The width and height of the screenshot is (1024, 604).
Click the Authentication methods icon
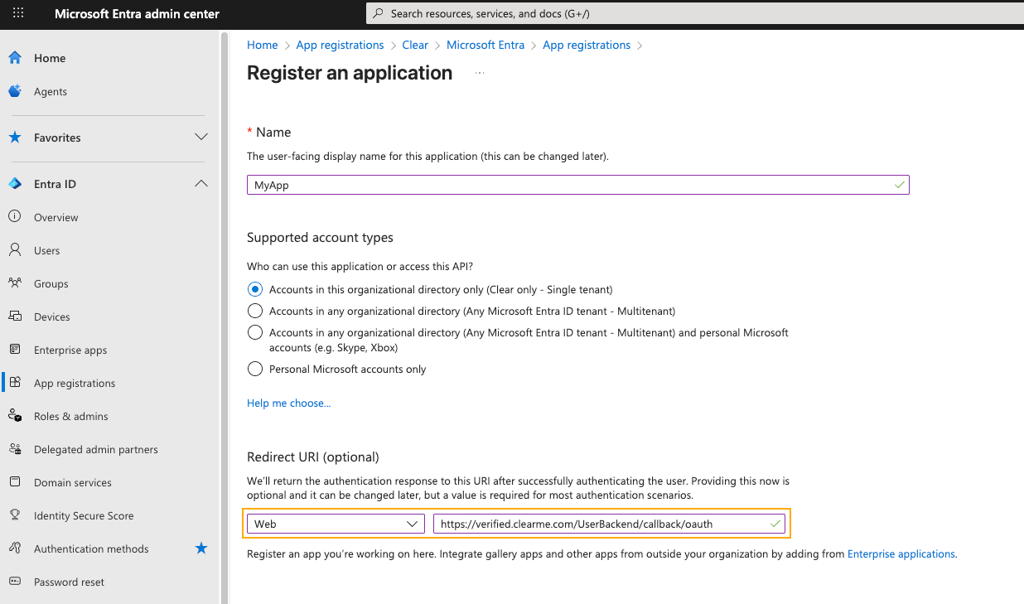[15, 548]
